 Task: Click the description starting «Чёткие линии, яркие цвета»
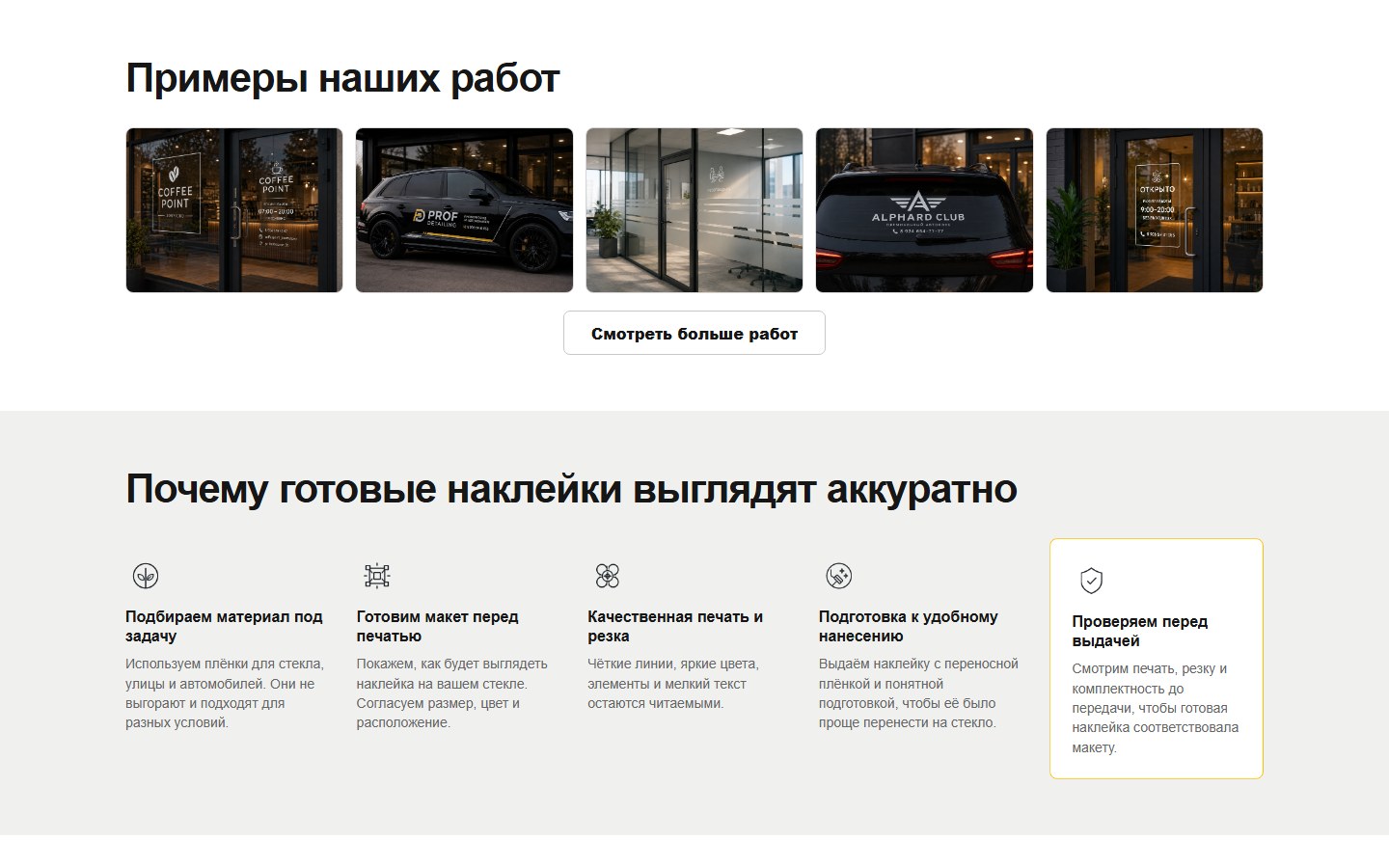coord(673,684)
